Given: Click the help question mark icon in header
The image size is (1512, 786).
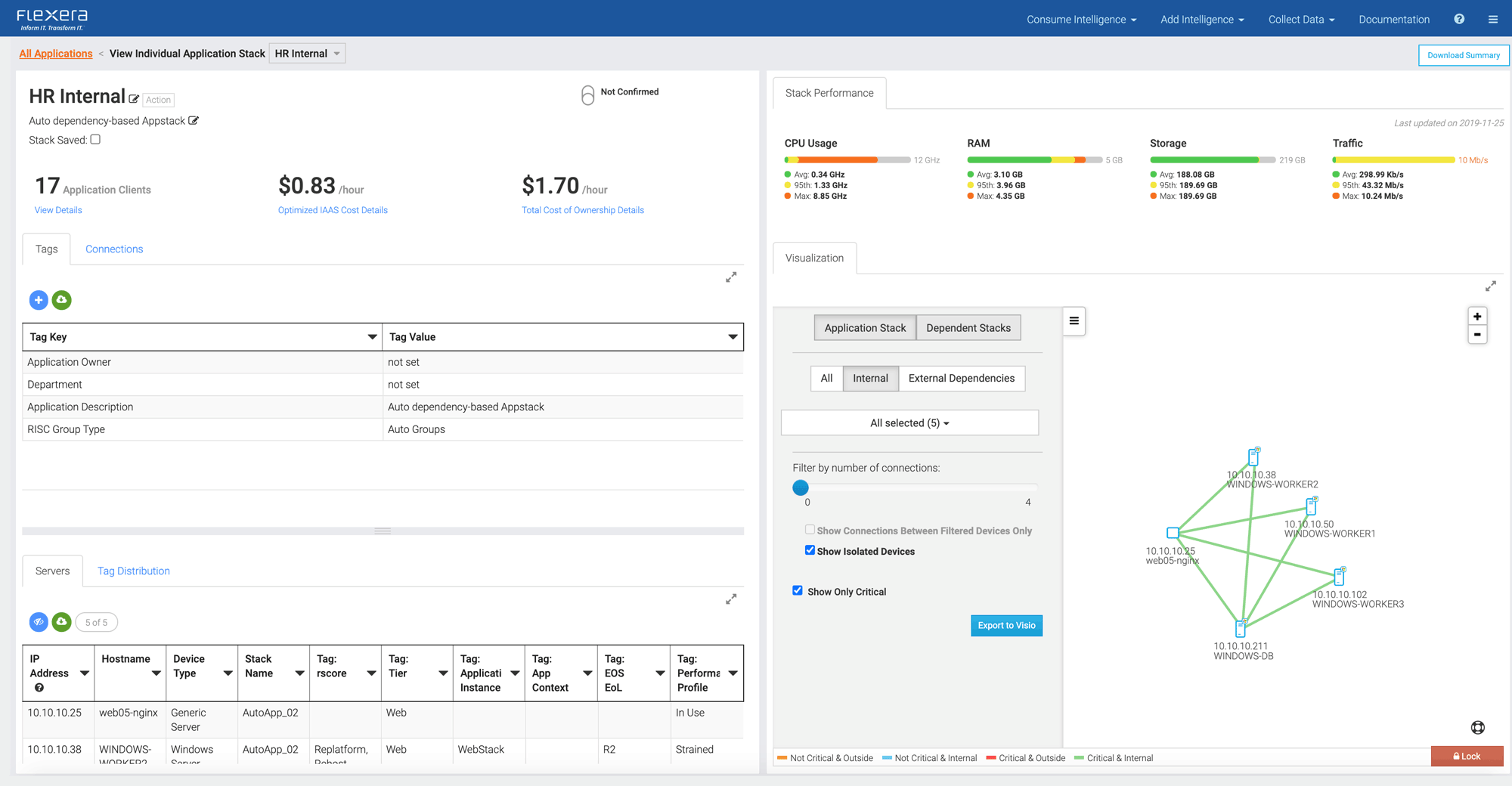Looking at the screenshot, I should [1459, 20].
